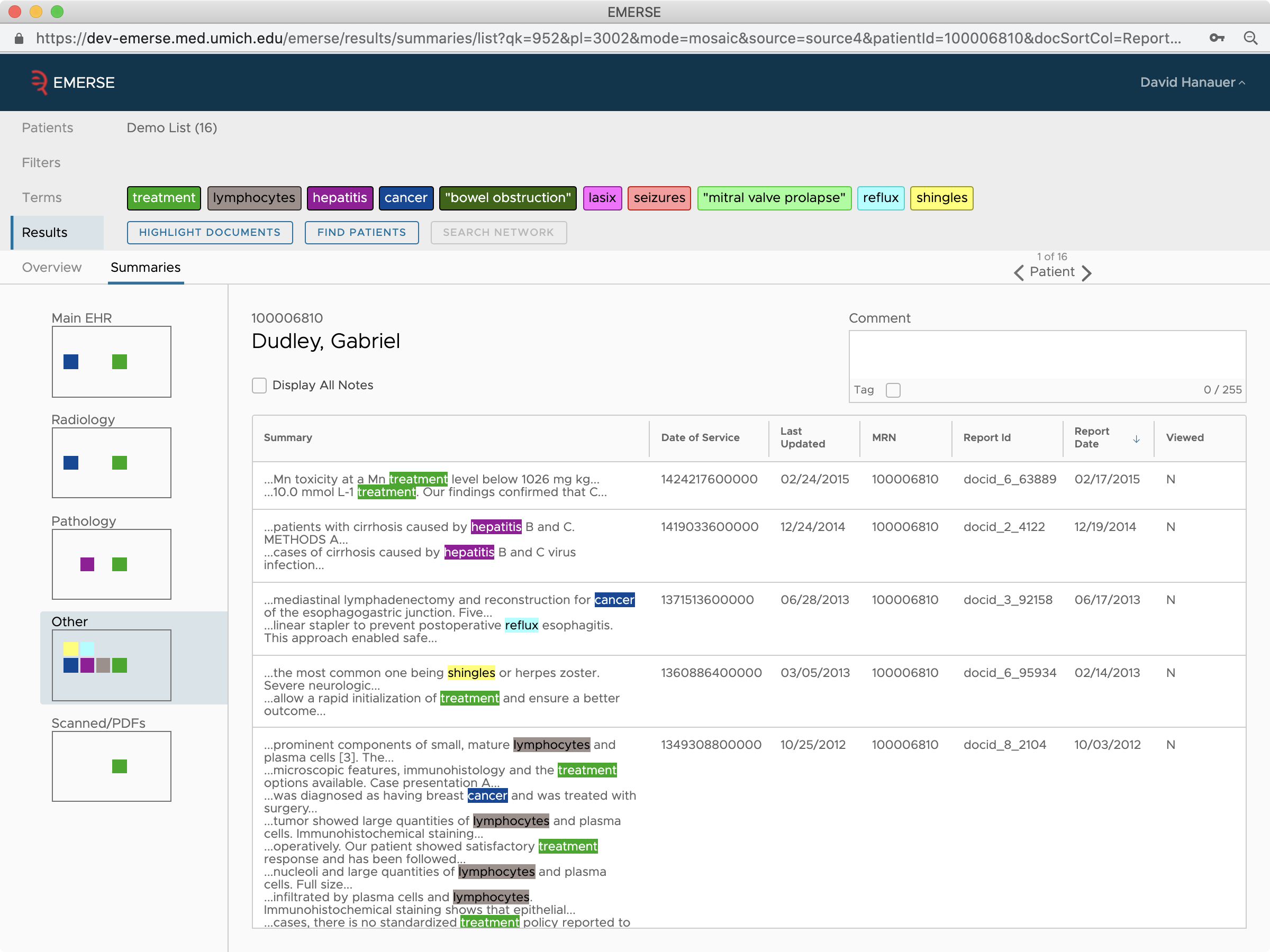Viewport: 1270px width, 952px height.
Task: Sort by MRN column header
Action: point(884,438)
